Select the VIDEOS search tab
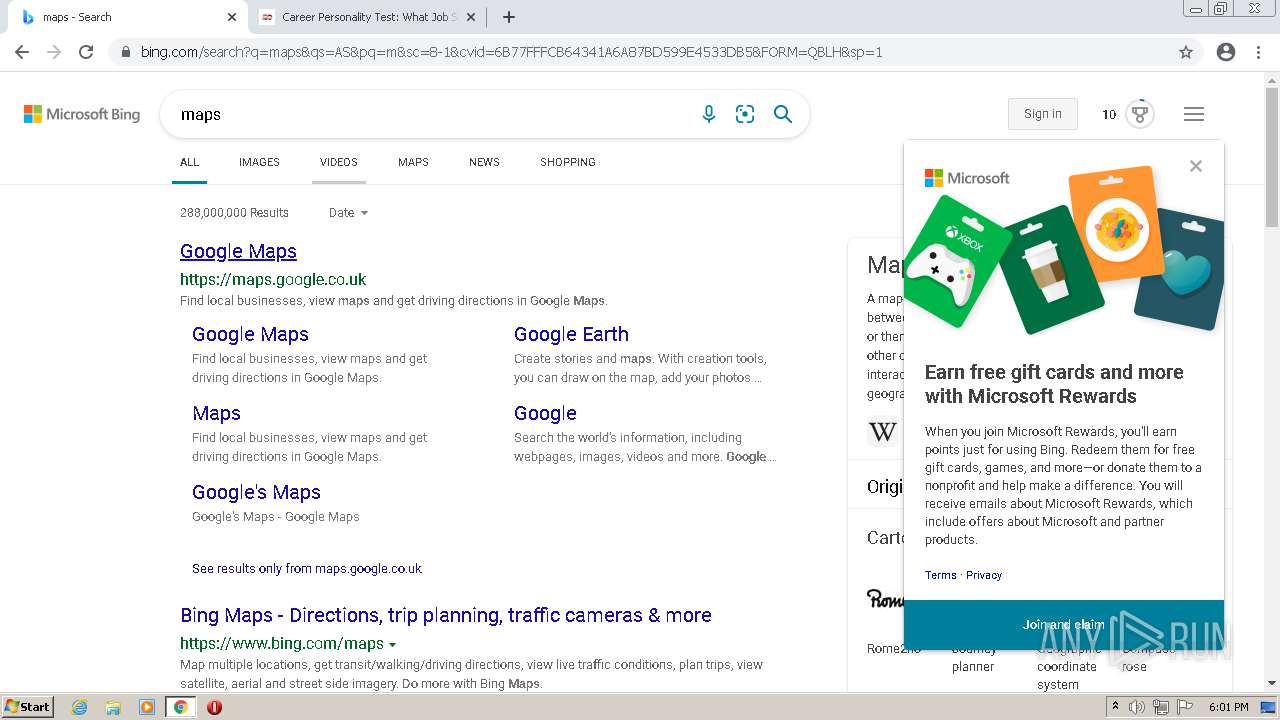Screen dimensions: 1280x720 tap(339, 162)
